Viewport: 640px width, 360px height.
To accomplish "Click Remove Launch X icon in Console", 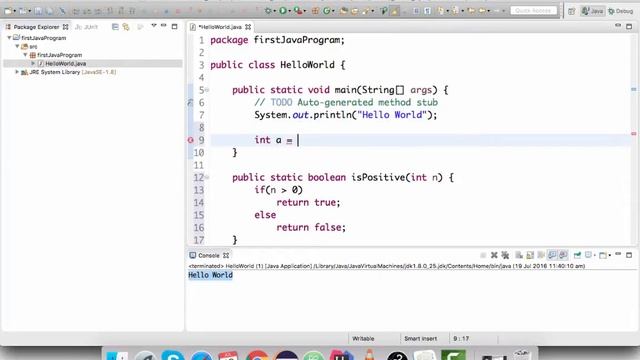I will point(494,256).
